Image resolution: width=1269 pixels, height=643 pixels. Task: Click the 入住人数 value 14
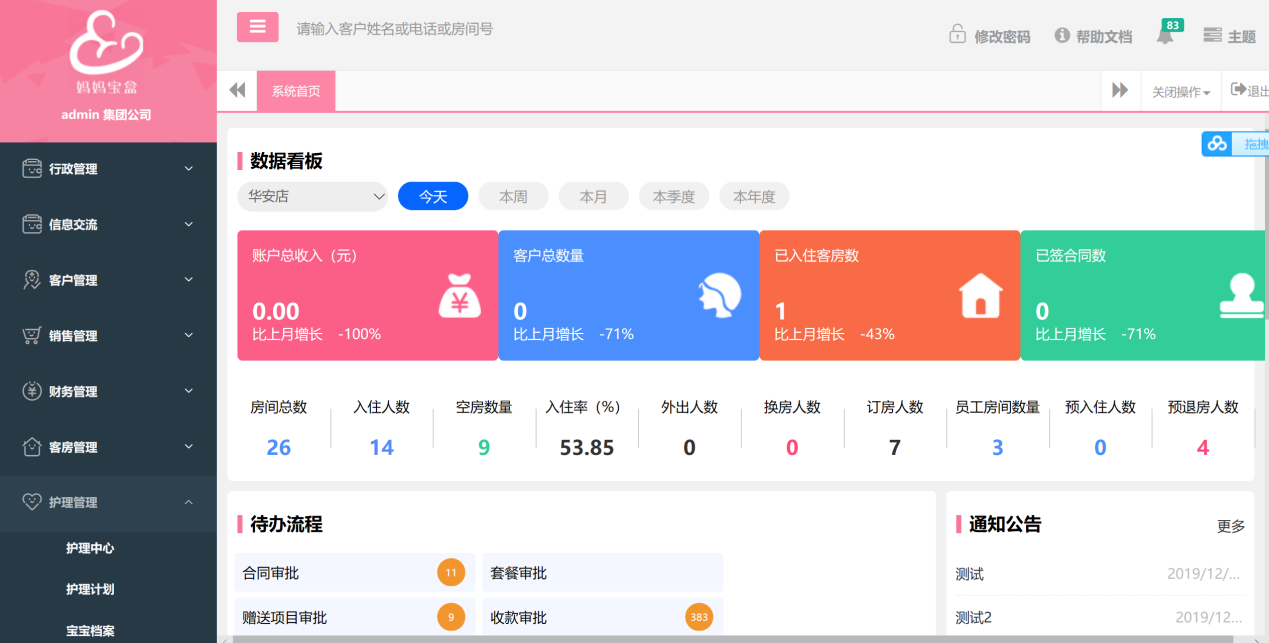pos(382,447)
